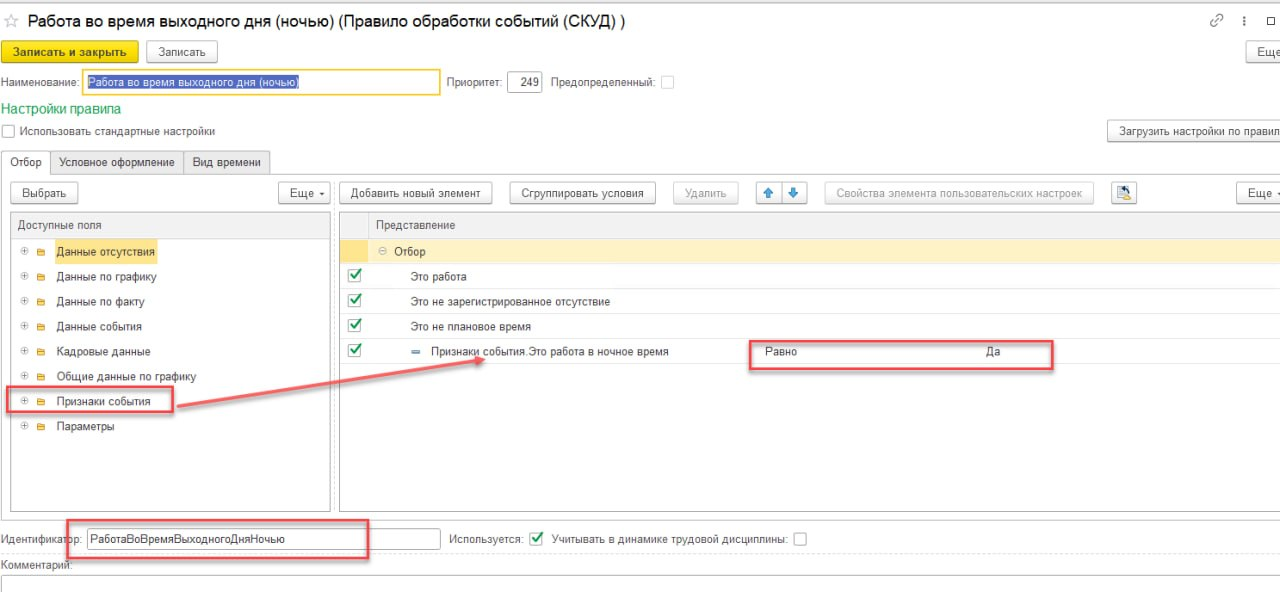The image size is (1280, 592).
Task: Toggle the Используется checkbox
Action: [536, 539]
